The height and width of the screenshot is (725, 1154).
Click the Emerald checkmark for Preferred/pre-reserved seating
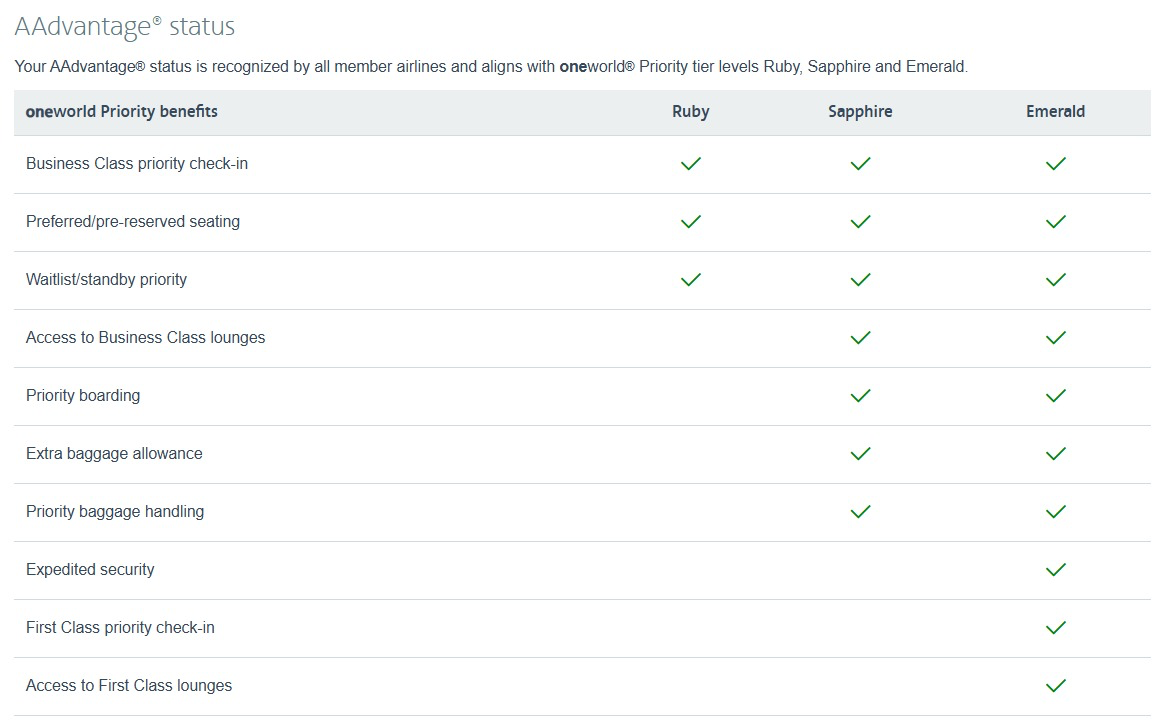pyautogui.click(x=1055, y=222)
